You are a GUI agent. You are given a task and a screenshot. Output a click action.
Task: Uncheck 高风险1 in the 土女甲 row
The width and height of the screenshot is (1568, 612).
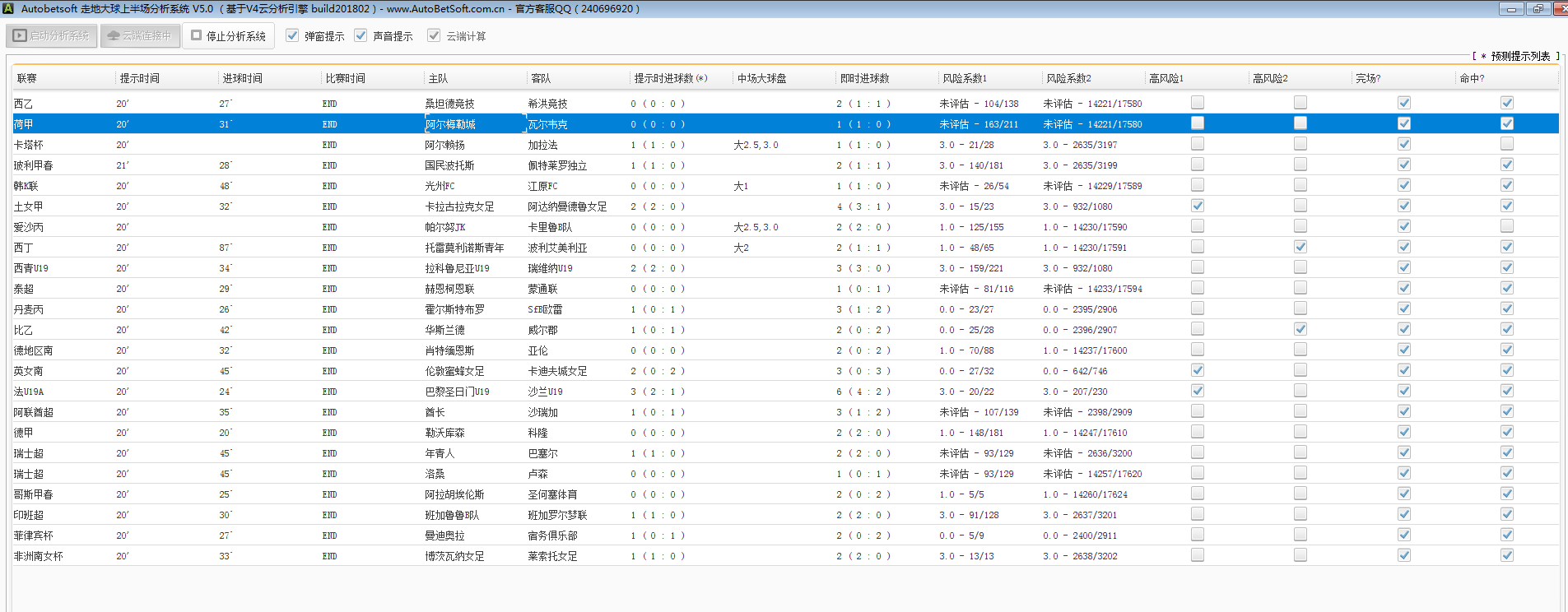point(1198,206)
